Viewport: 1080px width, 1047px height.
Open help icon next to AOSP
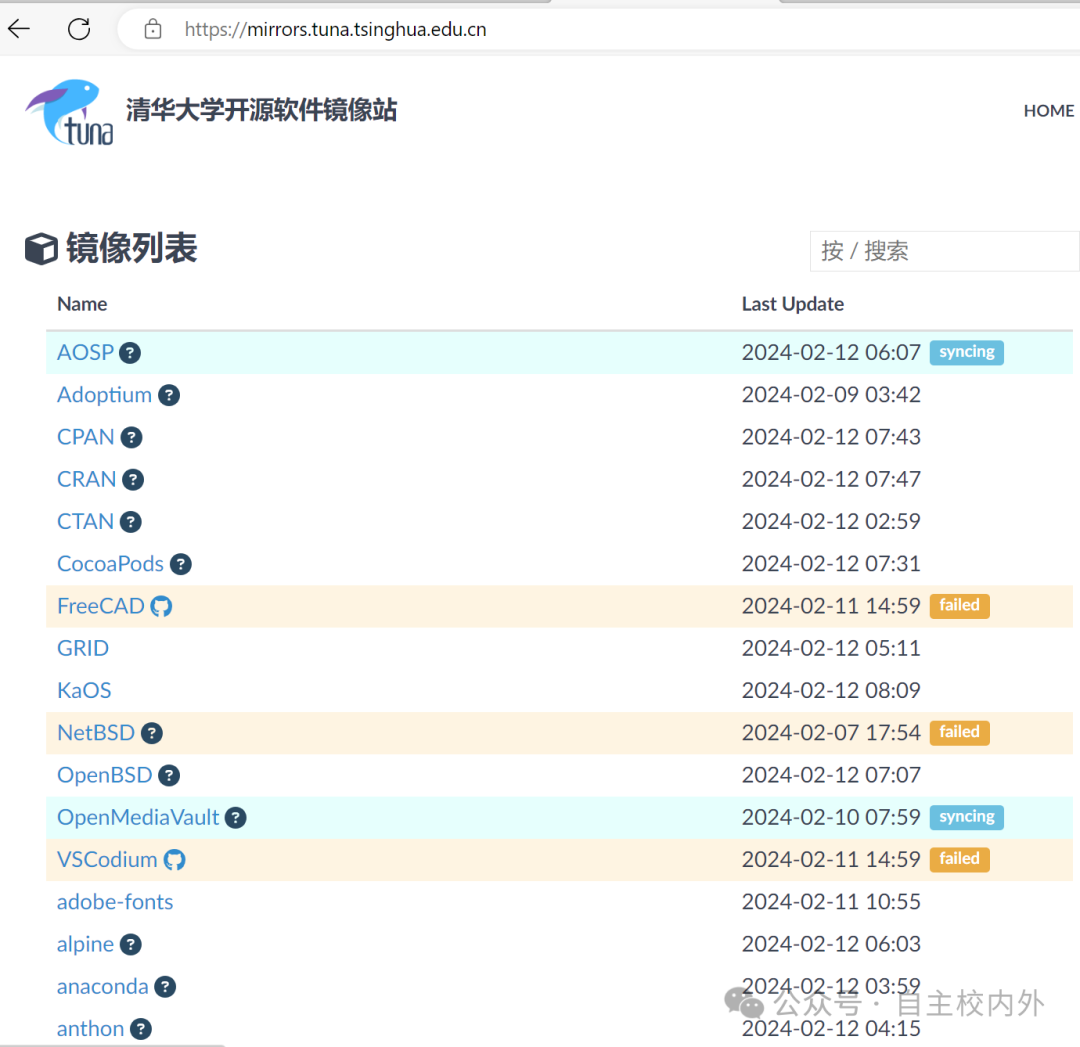[129, 353]
